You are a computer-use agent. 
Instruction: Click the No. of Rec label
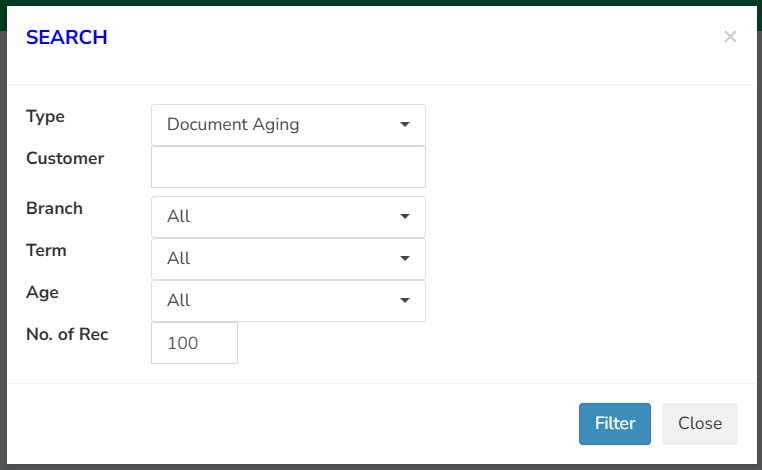click(67, 334)
